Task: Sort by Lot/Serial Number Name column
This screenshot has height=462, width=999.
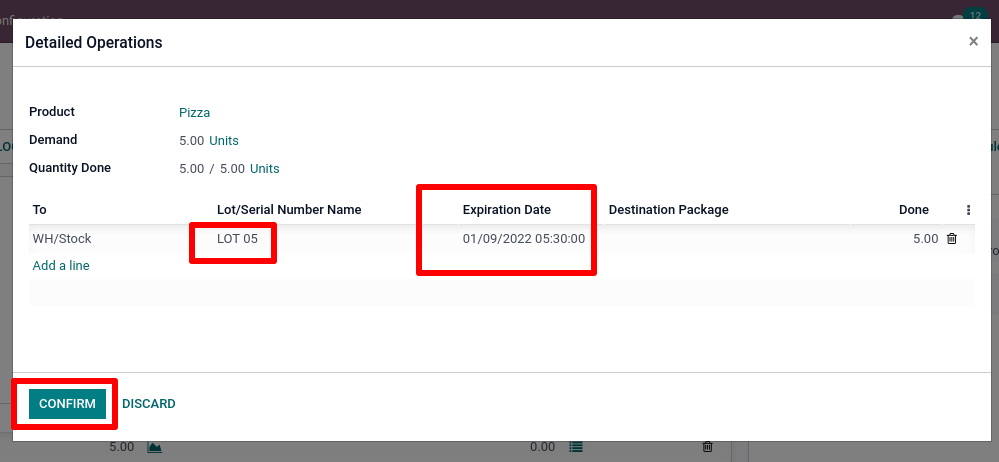Action: coord(289,210)
